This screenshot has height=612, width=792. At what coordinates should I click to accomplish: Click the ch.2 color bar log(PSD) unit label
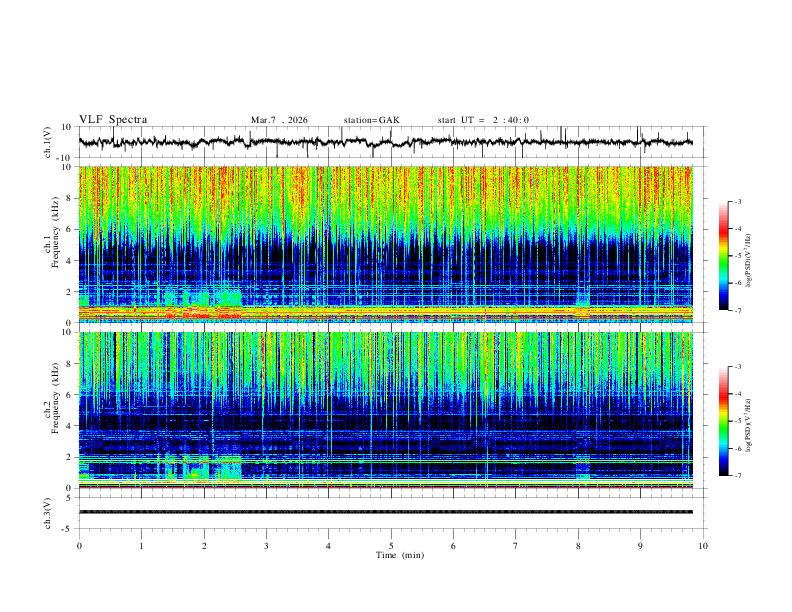749,425
